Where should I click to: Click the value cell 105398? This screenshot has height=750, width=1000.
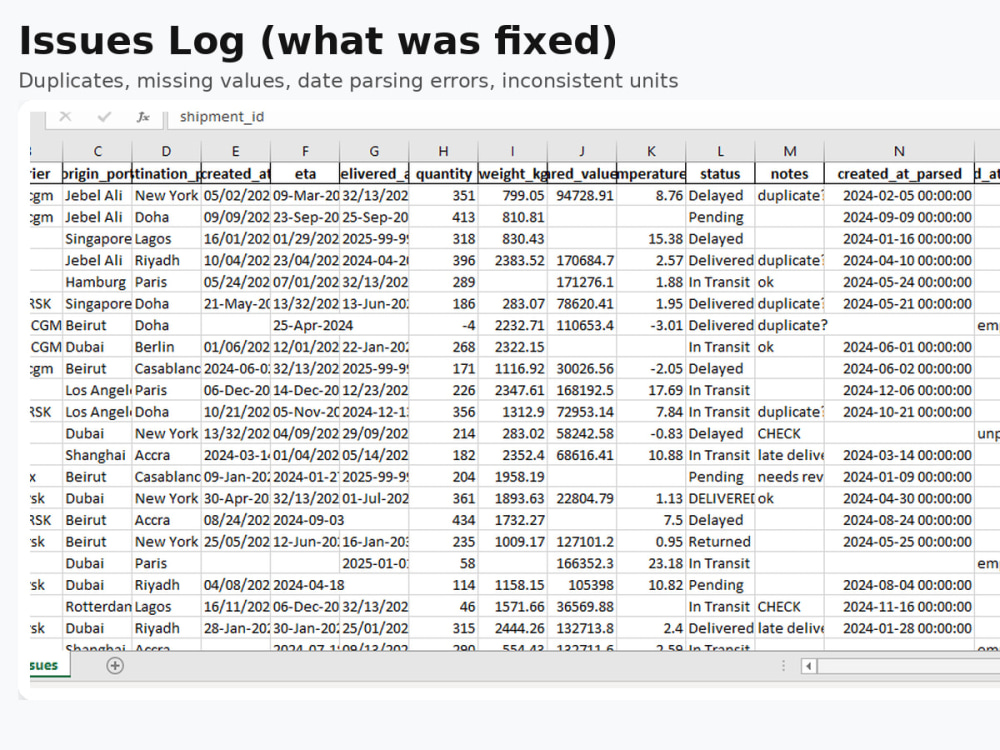pos(582,585)
